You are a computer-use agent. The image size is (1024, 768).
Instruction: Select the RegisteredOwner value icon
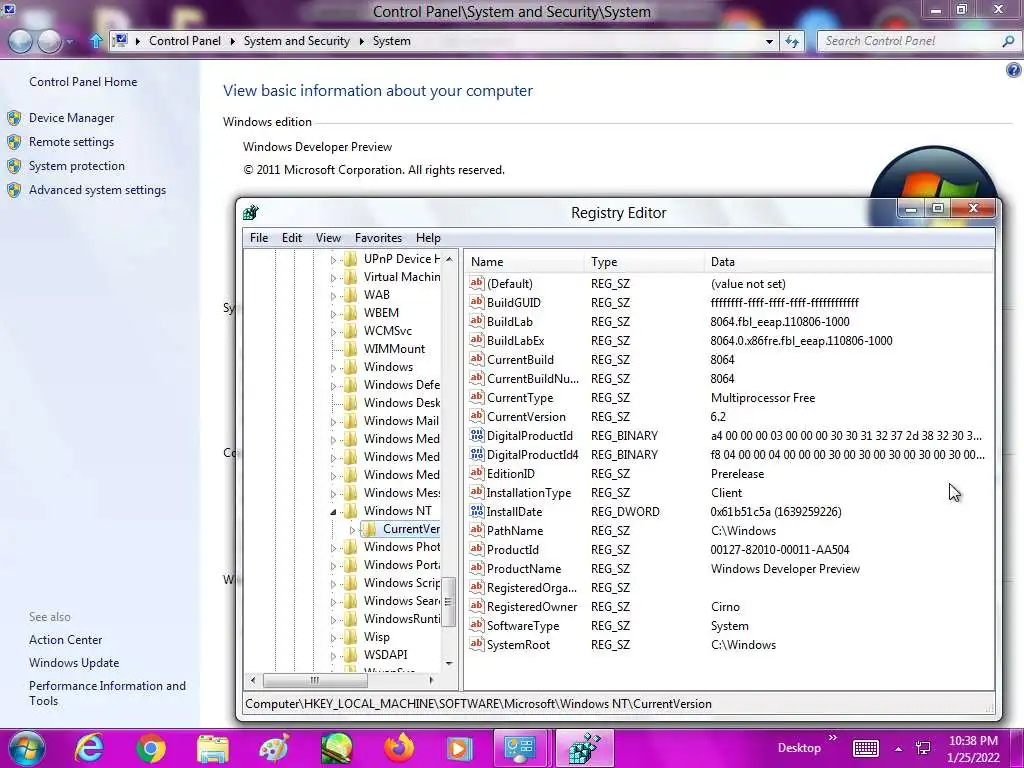(477, 607)
